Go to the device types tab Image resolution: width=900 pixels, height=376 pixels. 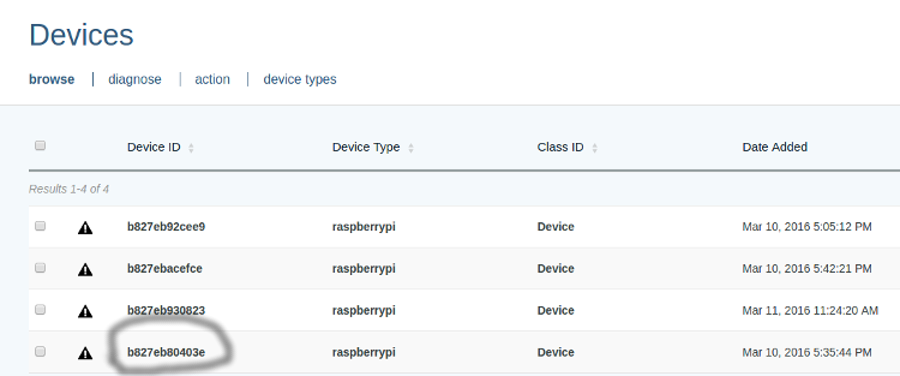pos(300,79)
